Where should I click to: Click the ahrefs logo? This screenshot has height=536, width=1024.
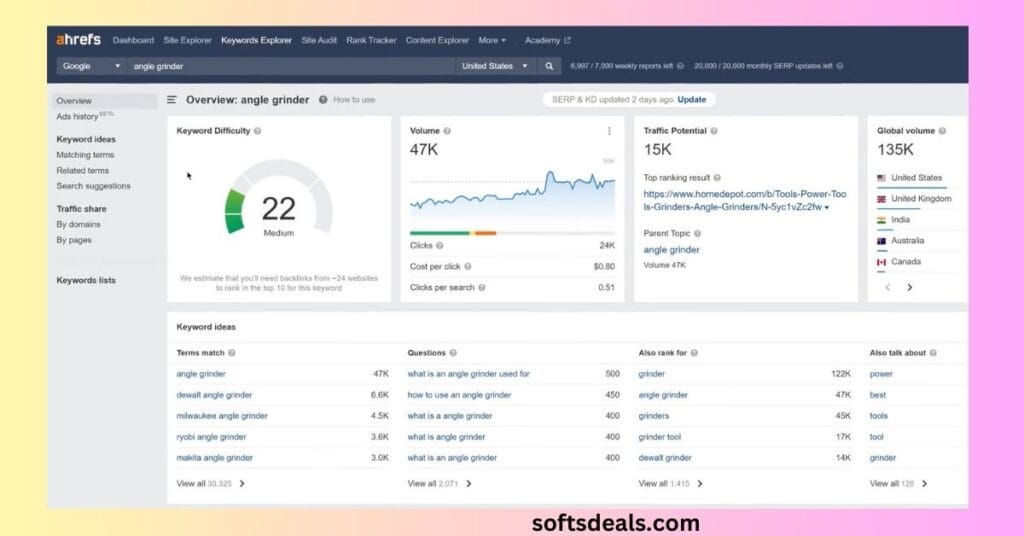pyautogui.click(x=78, y=40)
